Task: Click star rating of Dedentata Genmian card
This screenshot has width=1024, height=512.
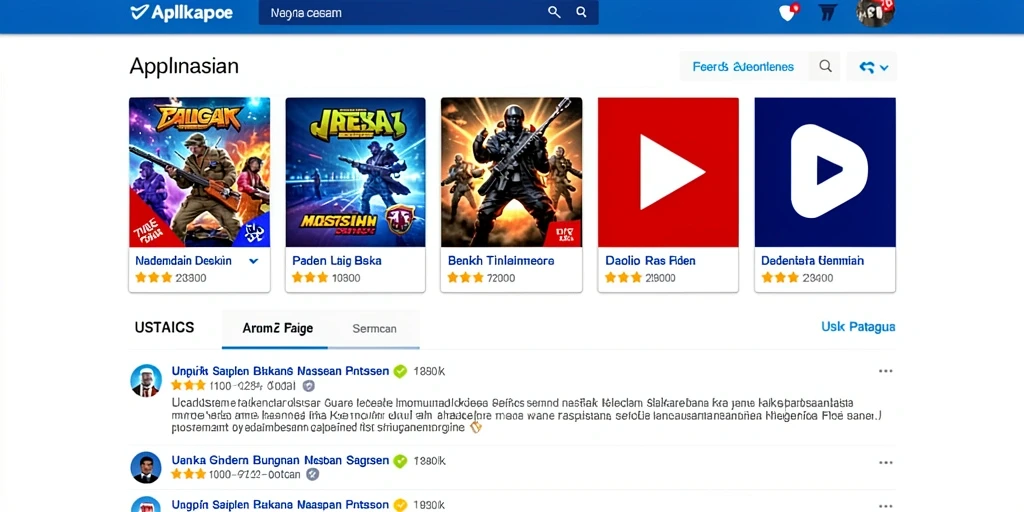Action: click(x=780, y=278)
